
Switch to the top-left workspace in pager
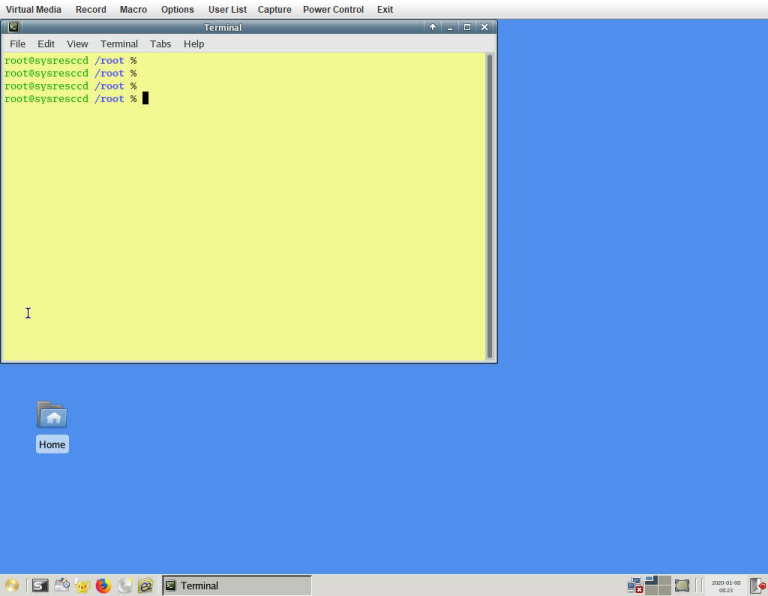[x=651, y=580]
